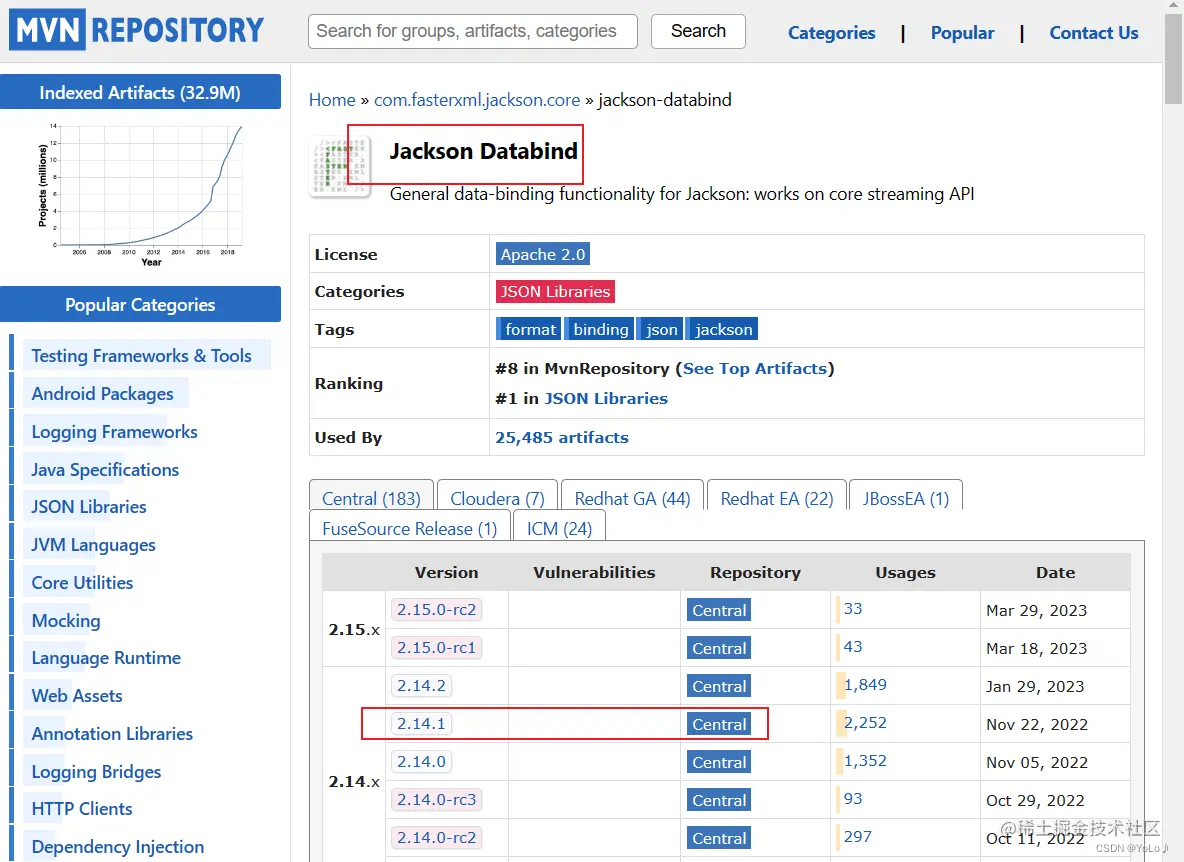Click the Apache 2.0 license badge
The image size is (1184, 862).
[x=543, y=254]
